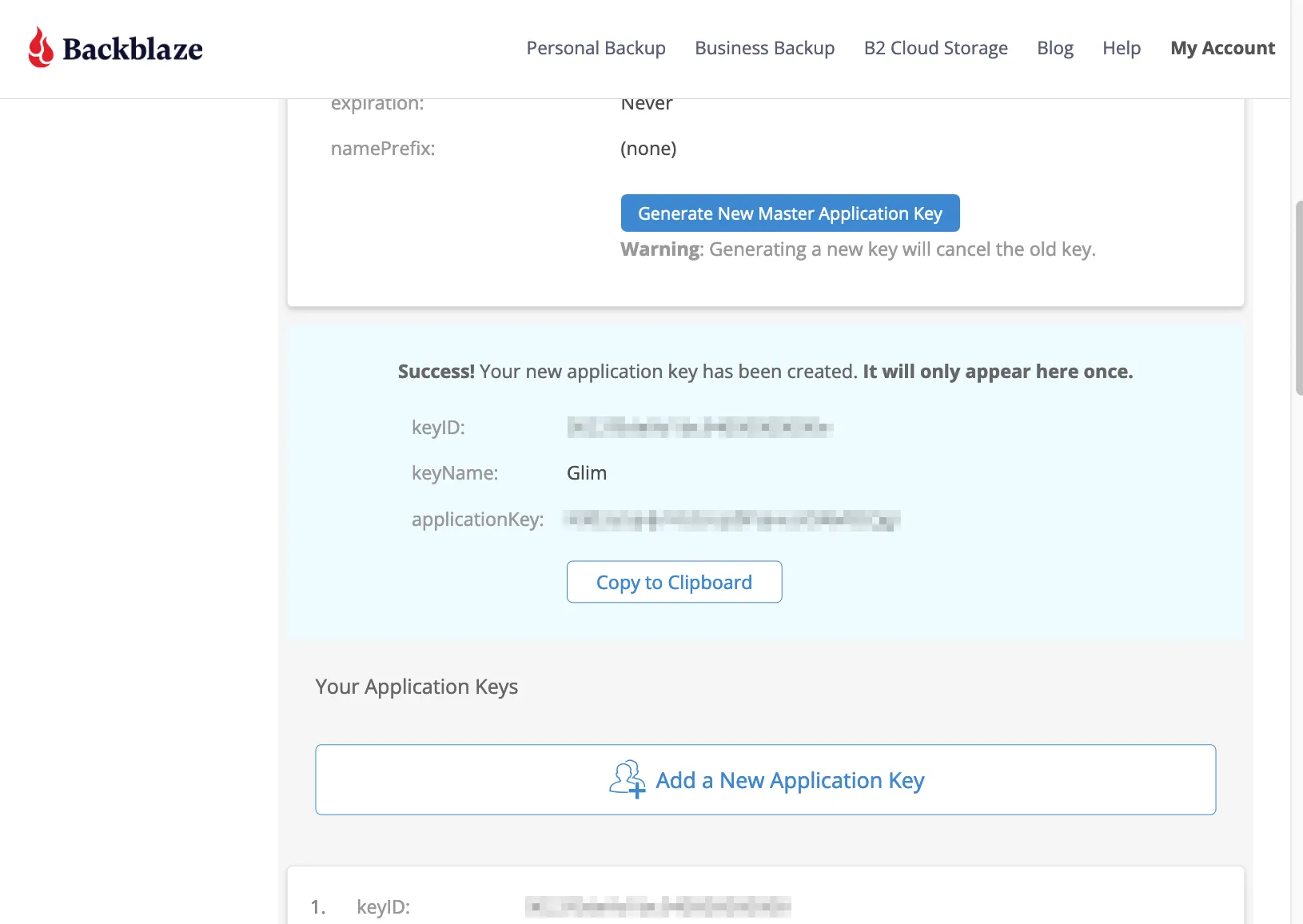Screen dimensions: 1303x924
Task: Click the keyID of application key 1
Action: [658, 906]
